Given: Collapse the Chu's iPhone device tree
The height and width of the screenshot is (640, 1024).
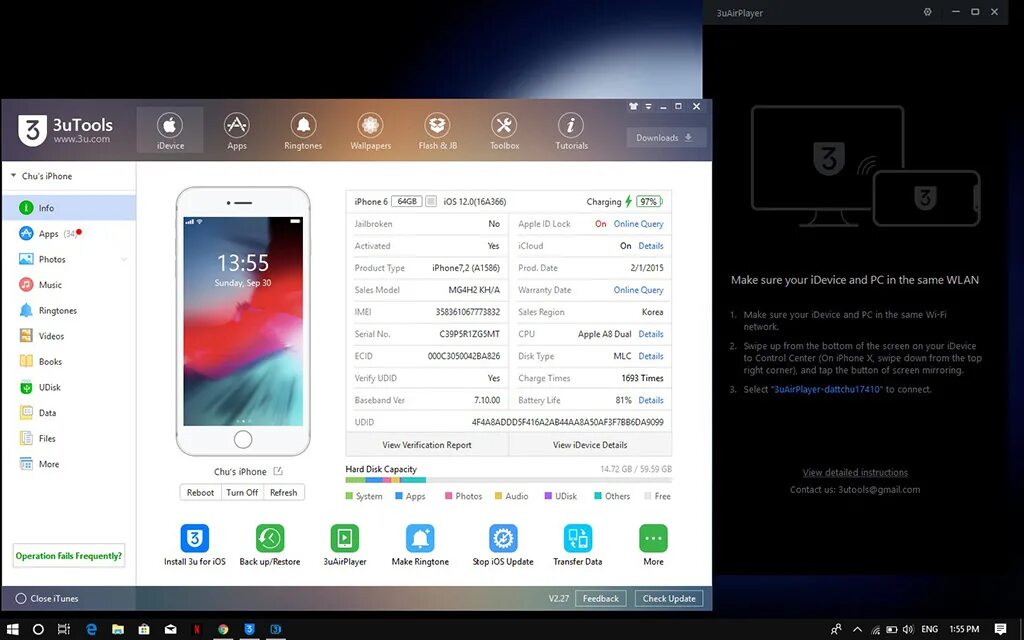Looking at the screenshot, I should tap(13, 176).
